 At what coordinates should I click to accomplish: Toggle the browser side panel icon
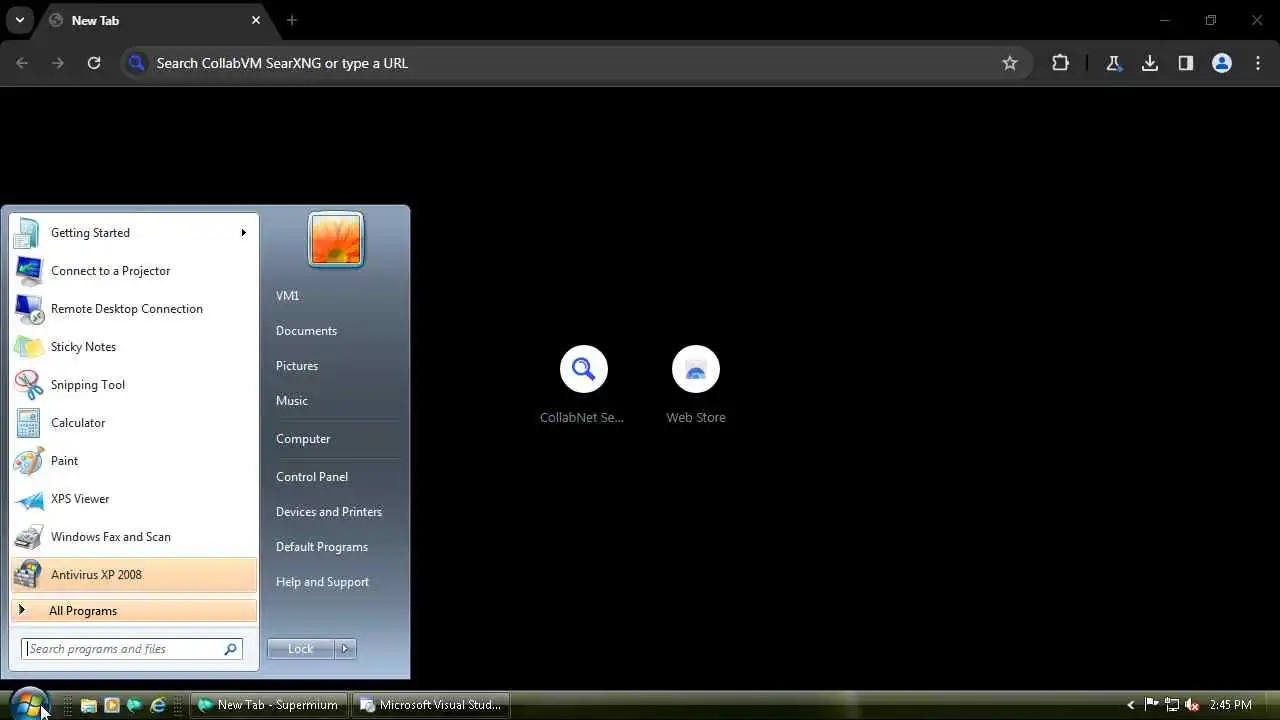[1186, 63]
